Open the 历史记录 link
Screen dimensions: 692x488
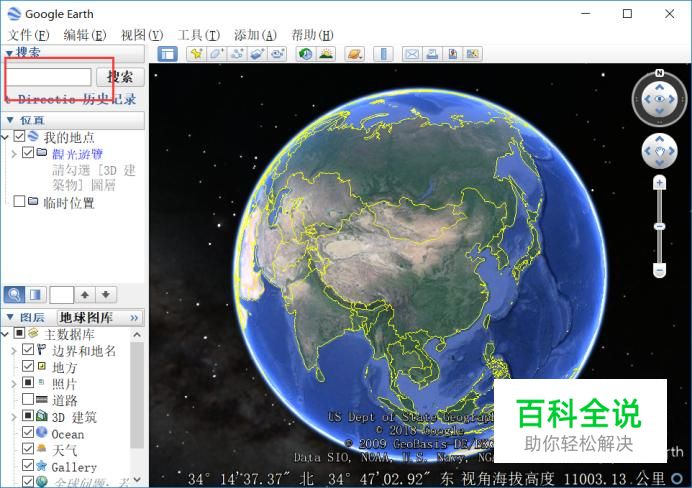pos(109,99)
